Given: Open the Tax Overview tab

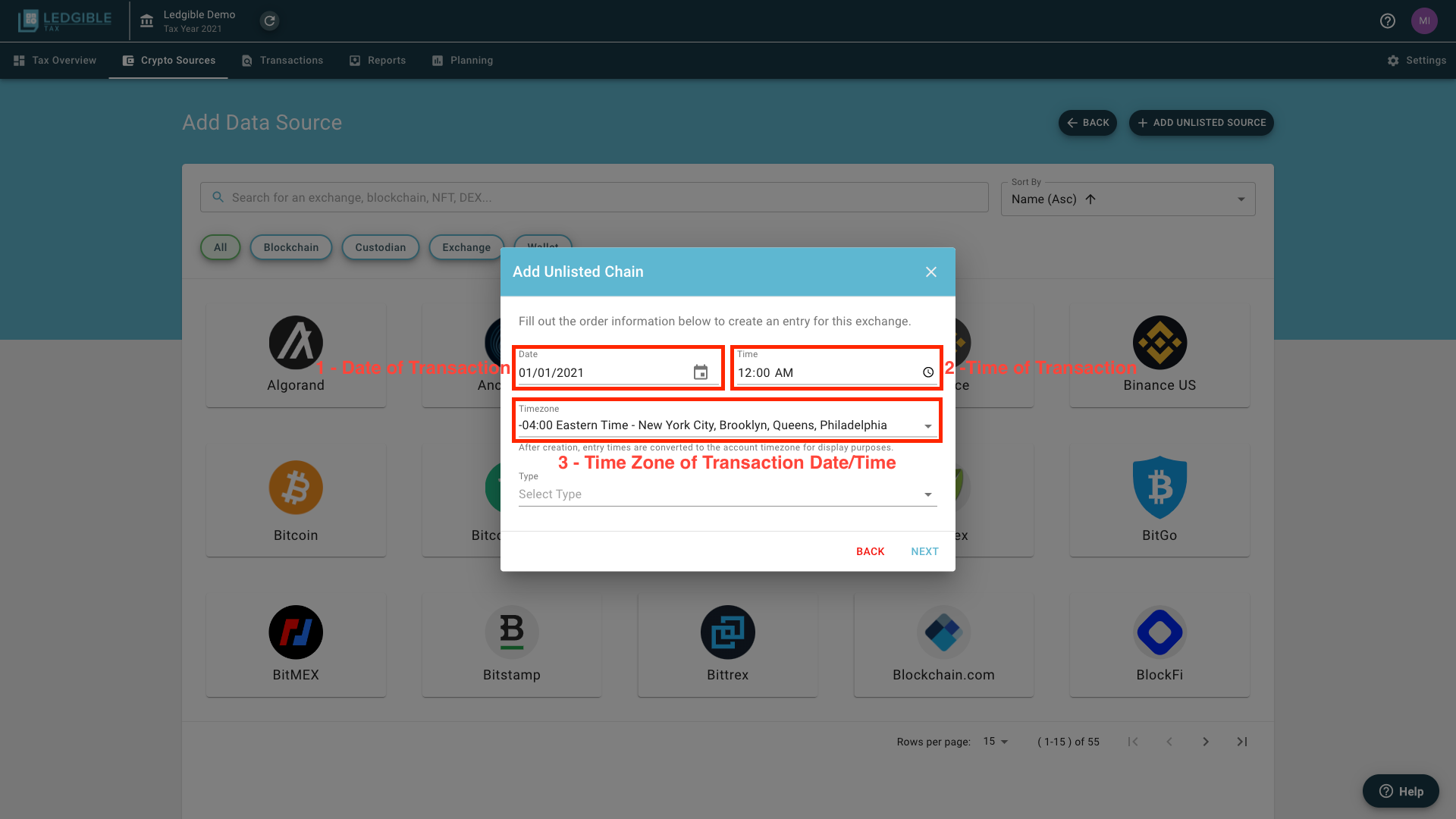Looking at the screenshot, I should 55,61.
